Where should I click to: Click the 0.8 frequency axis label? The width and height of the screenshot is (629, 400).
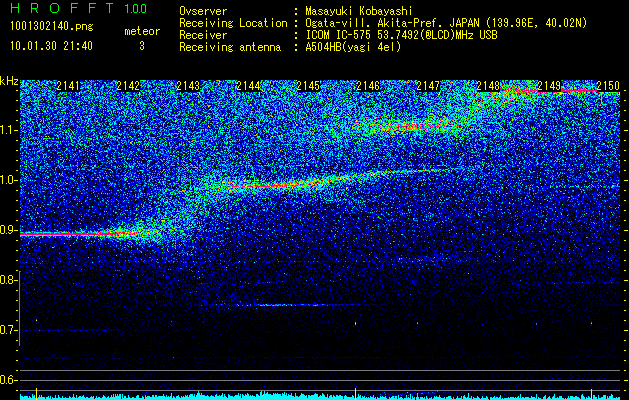8,280
